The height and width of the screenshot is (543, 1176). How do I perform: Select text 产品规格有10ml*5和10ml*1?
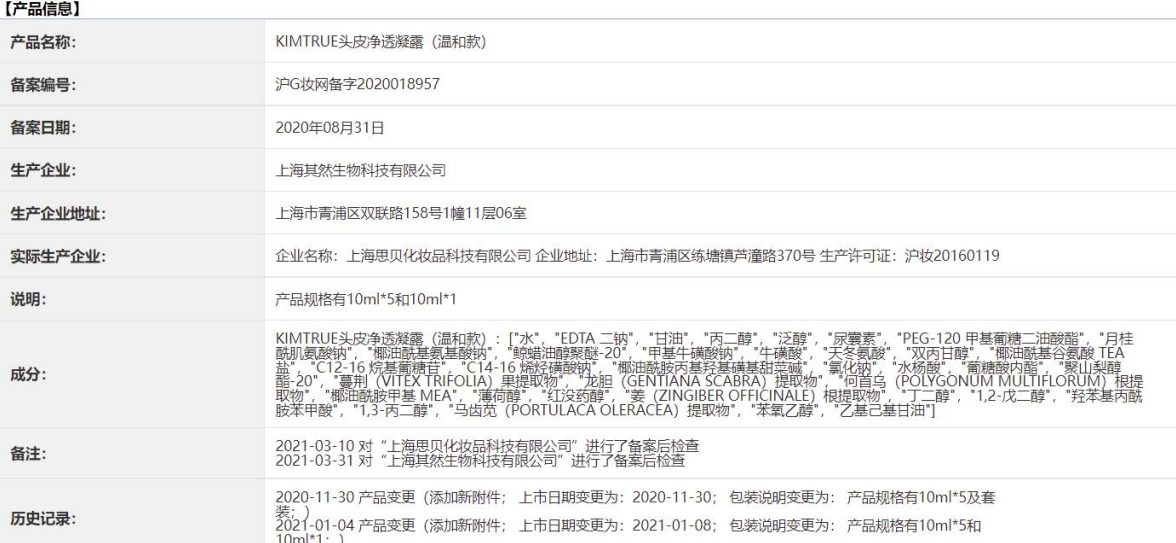(x=365, y=299)
